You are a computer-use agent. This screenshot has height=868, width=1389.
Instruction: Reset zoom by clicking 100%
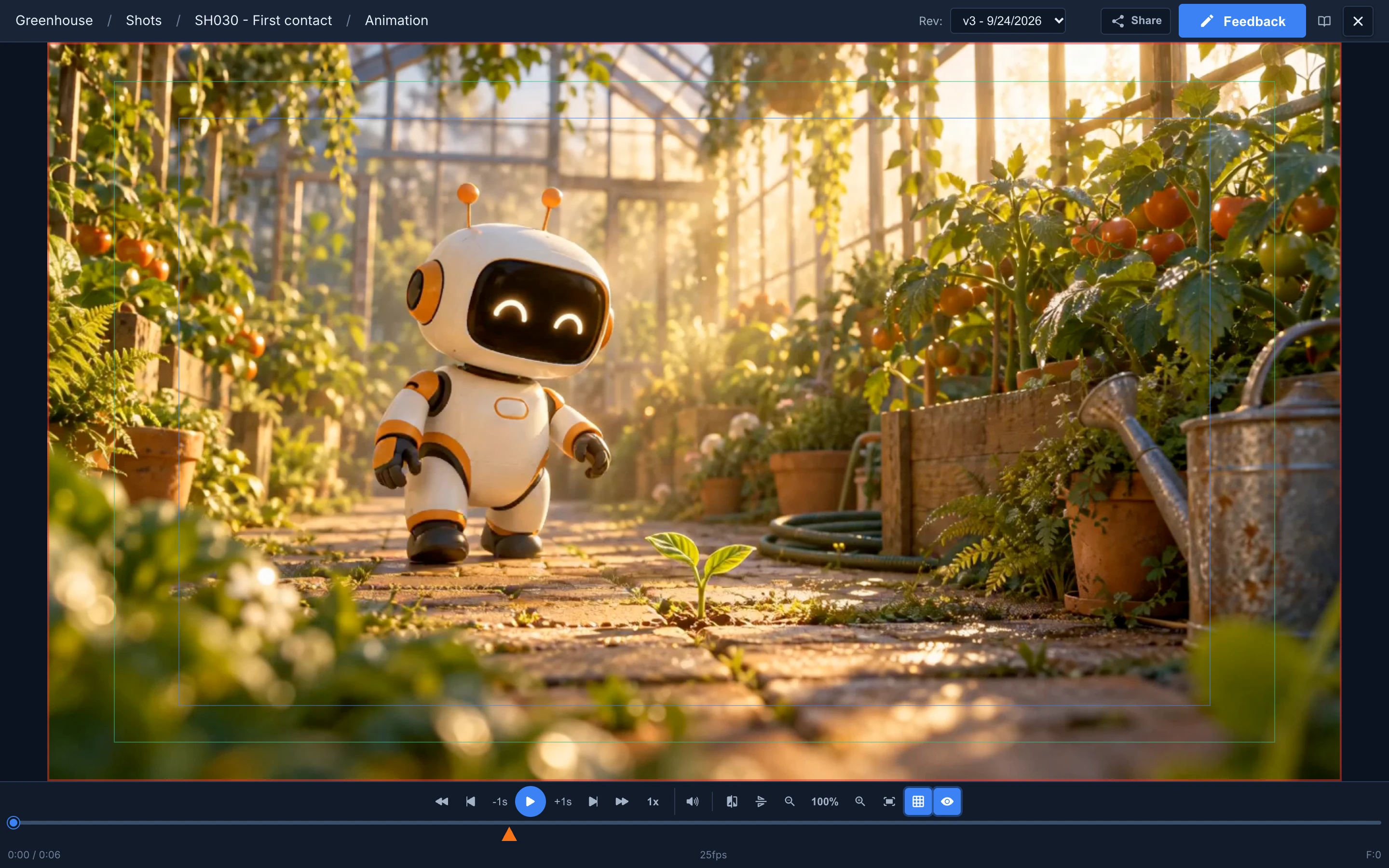tap(824, 801)
